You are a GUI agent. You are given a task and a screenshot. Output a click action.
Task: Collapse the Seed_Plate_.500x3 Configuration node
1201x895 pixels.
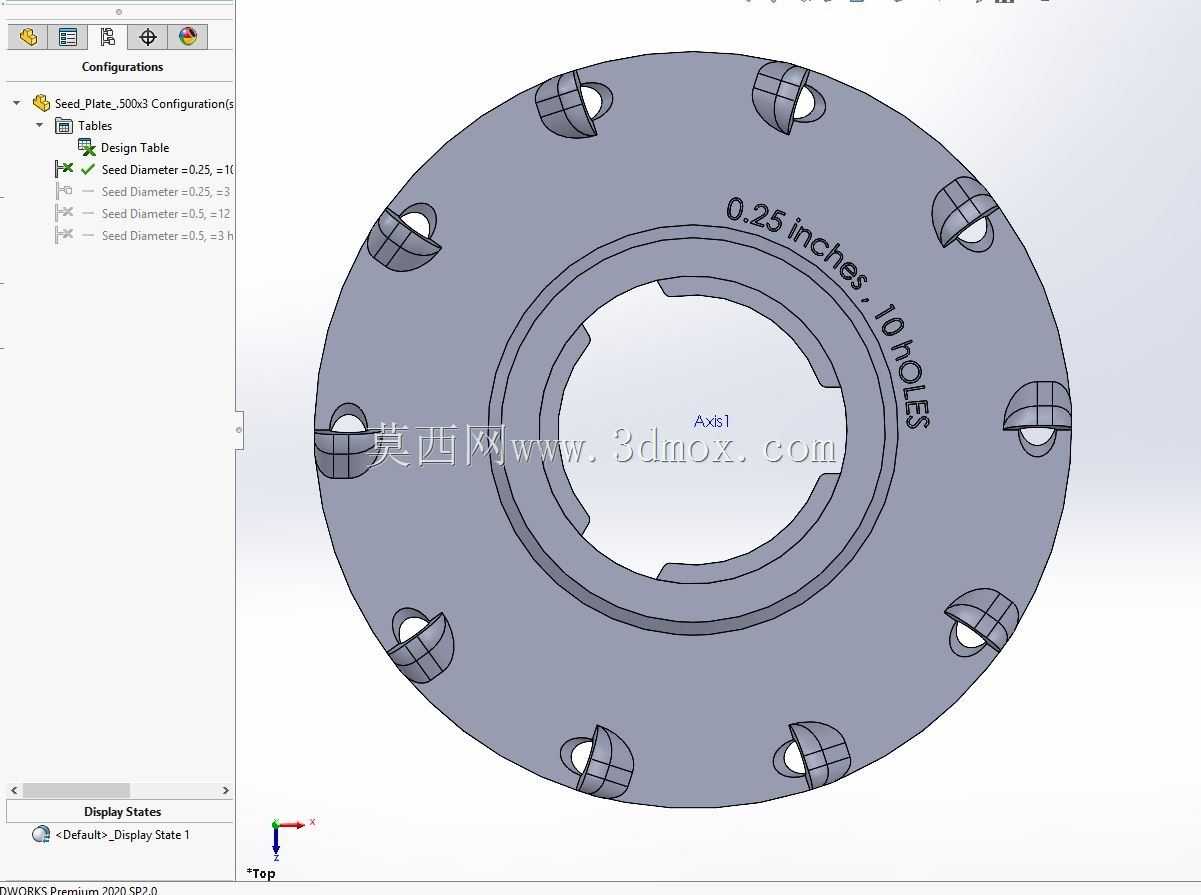(x=17, y=103)
